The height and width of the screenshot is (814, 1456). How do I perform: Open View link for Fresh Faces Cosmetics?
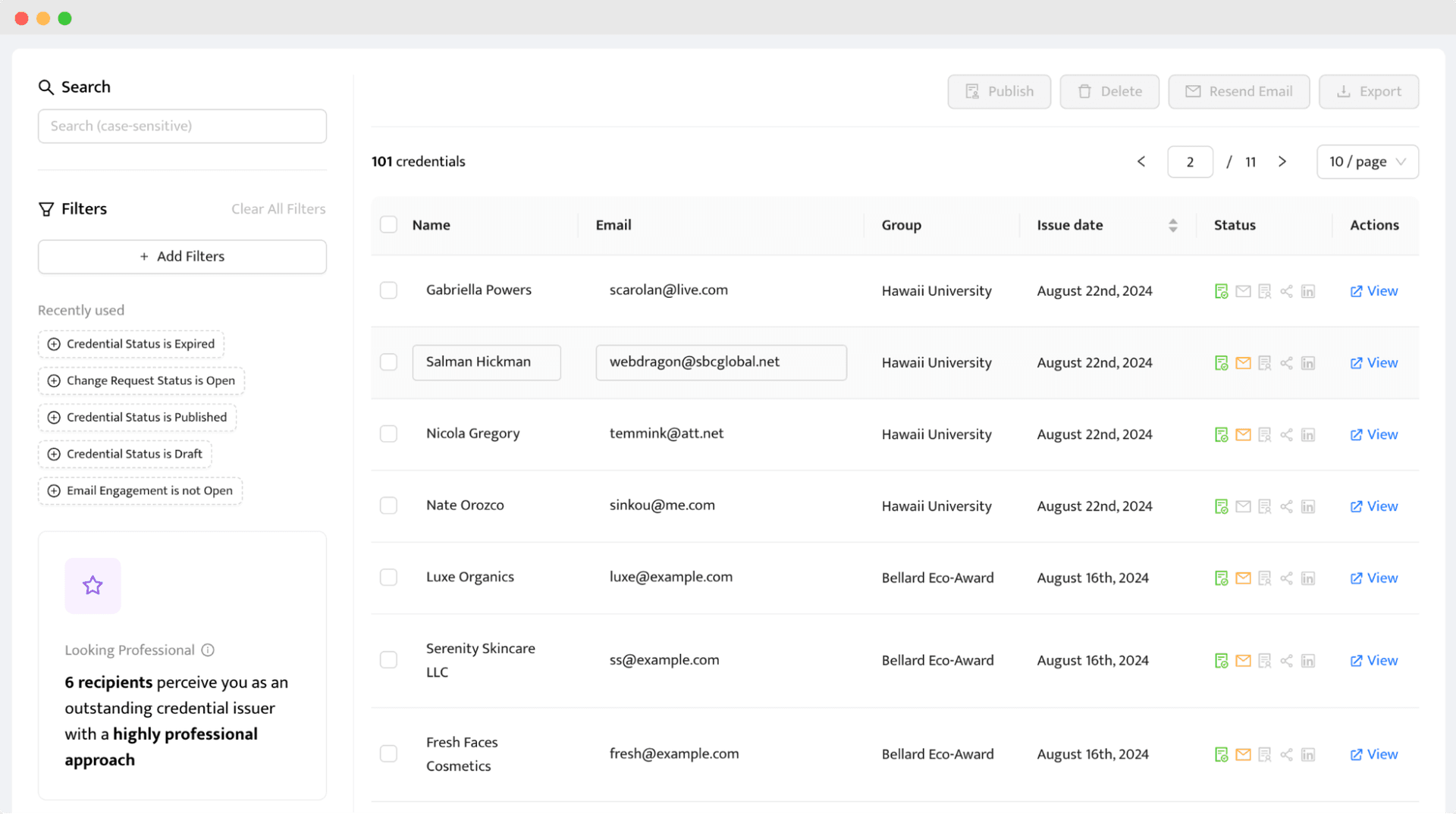[x=1374, y=755]
